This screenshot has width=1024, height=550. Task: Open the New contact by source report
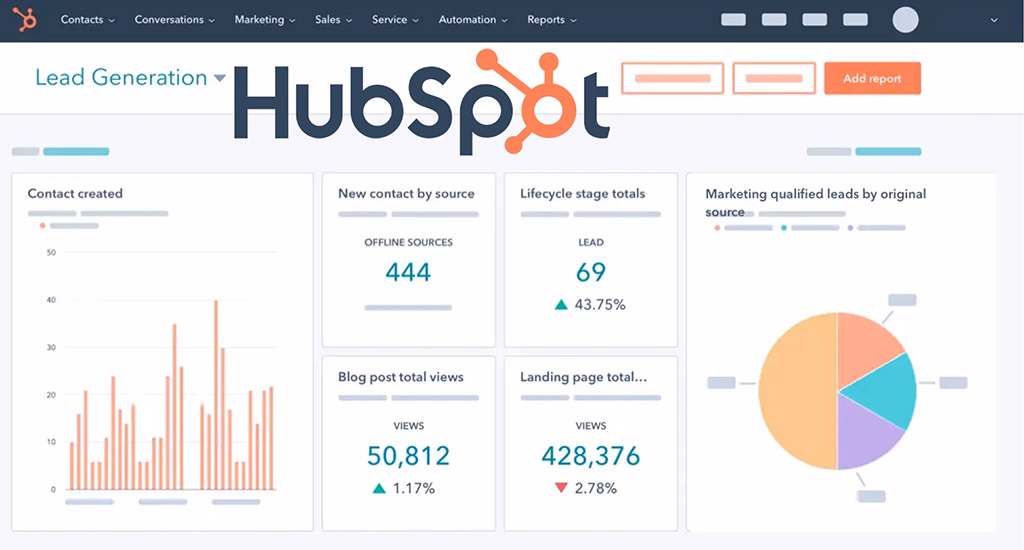pyautogui.click(x=406, y=193)
